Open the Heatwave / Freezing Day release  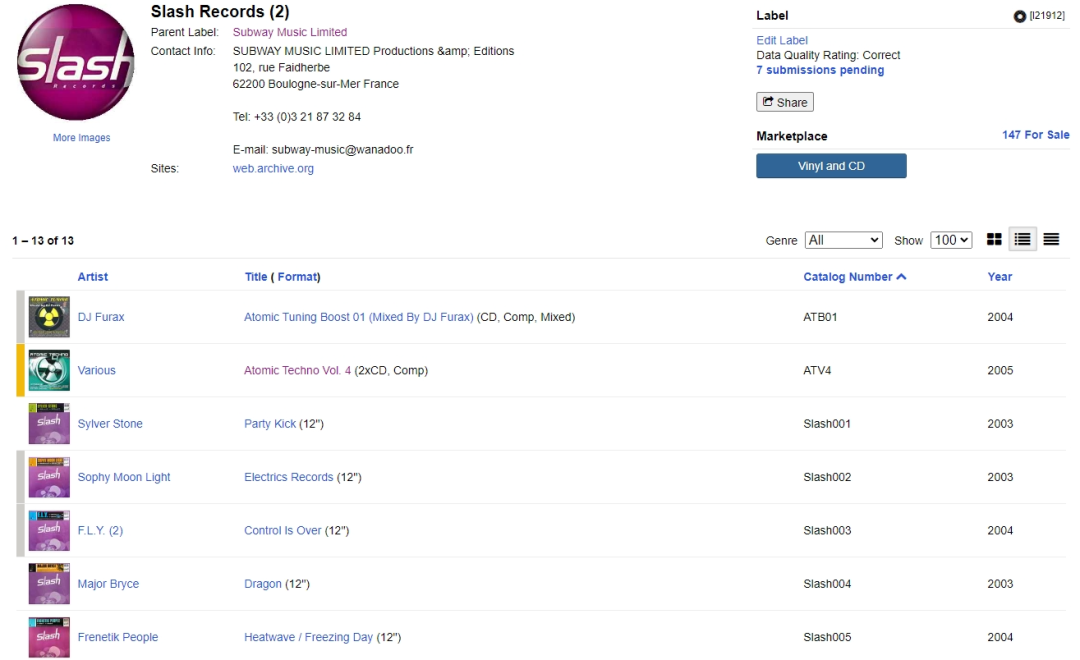[308, 637]
